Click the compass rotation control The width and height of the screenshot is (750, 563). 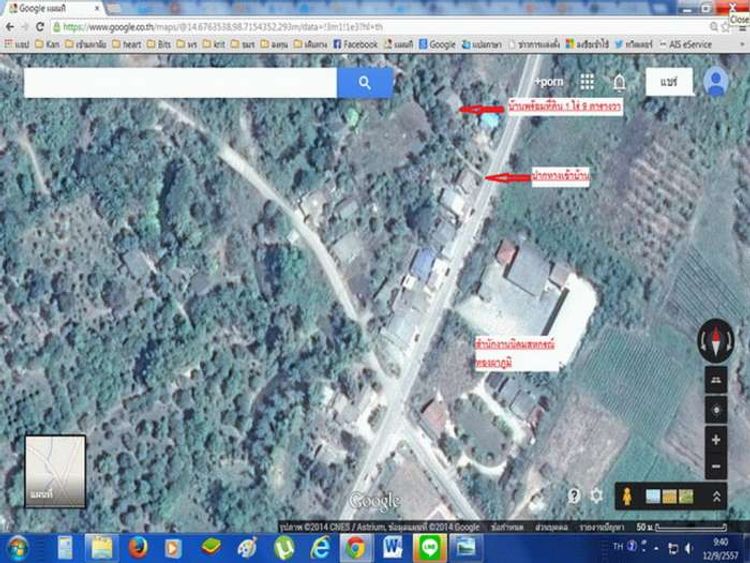[x=716, y=339]
